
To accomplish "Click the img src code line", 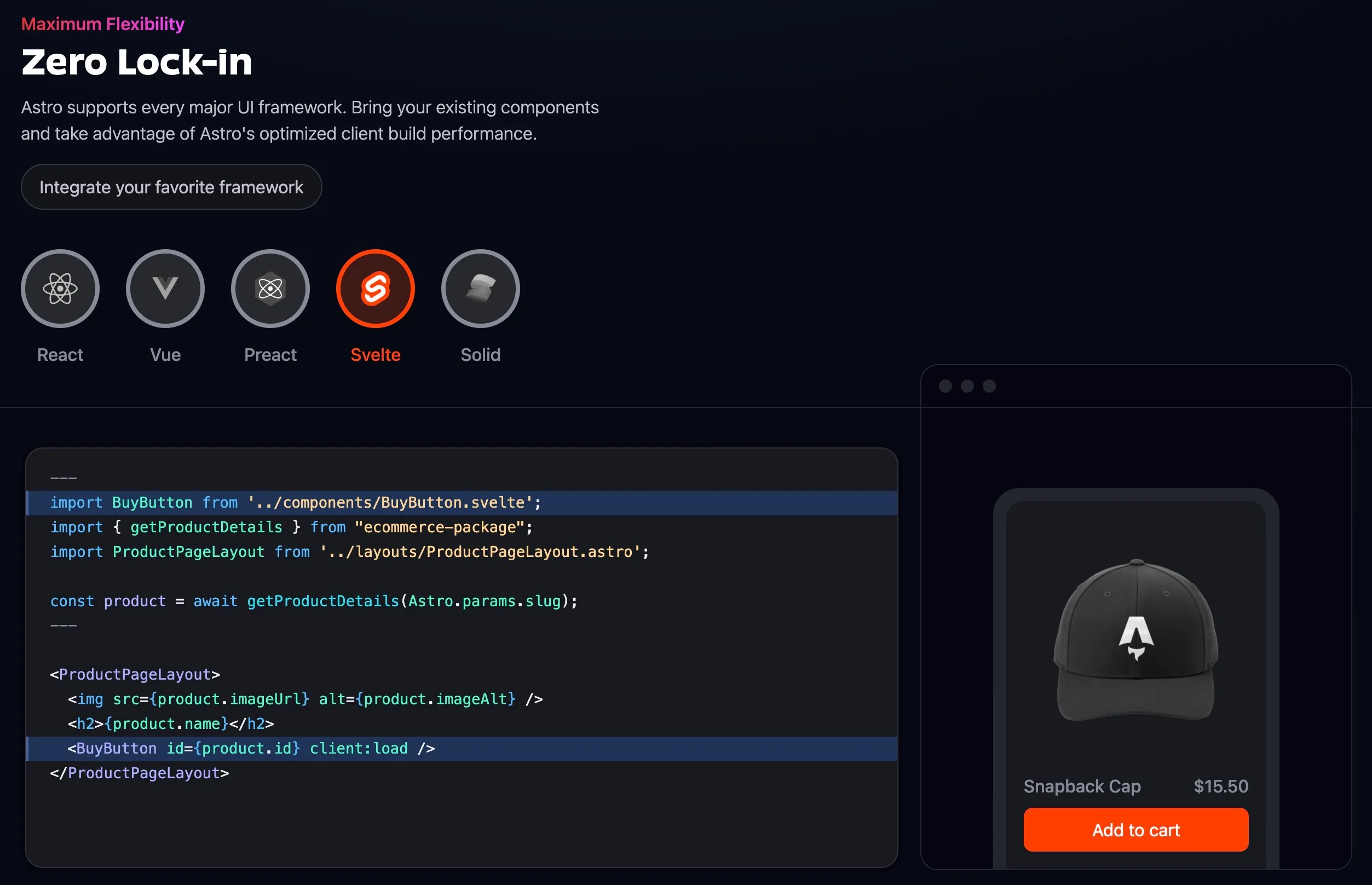I will point(305,699).
